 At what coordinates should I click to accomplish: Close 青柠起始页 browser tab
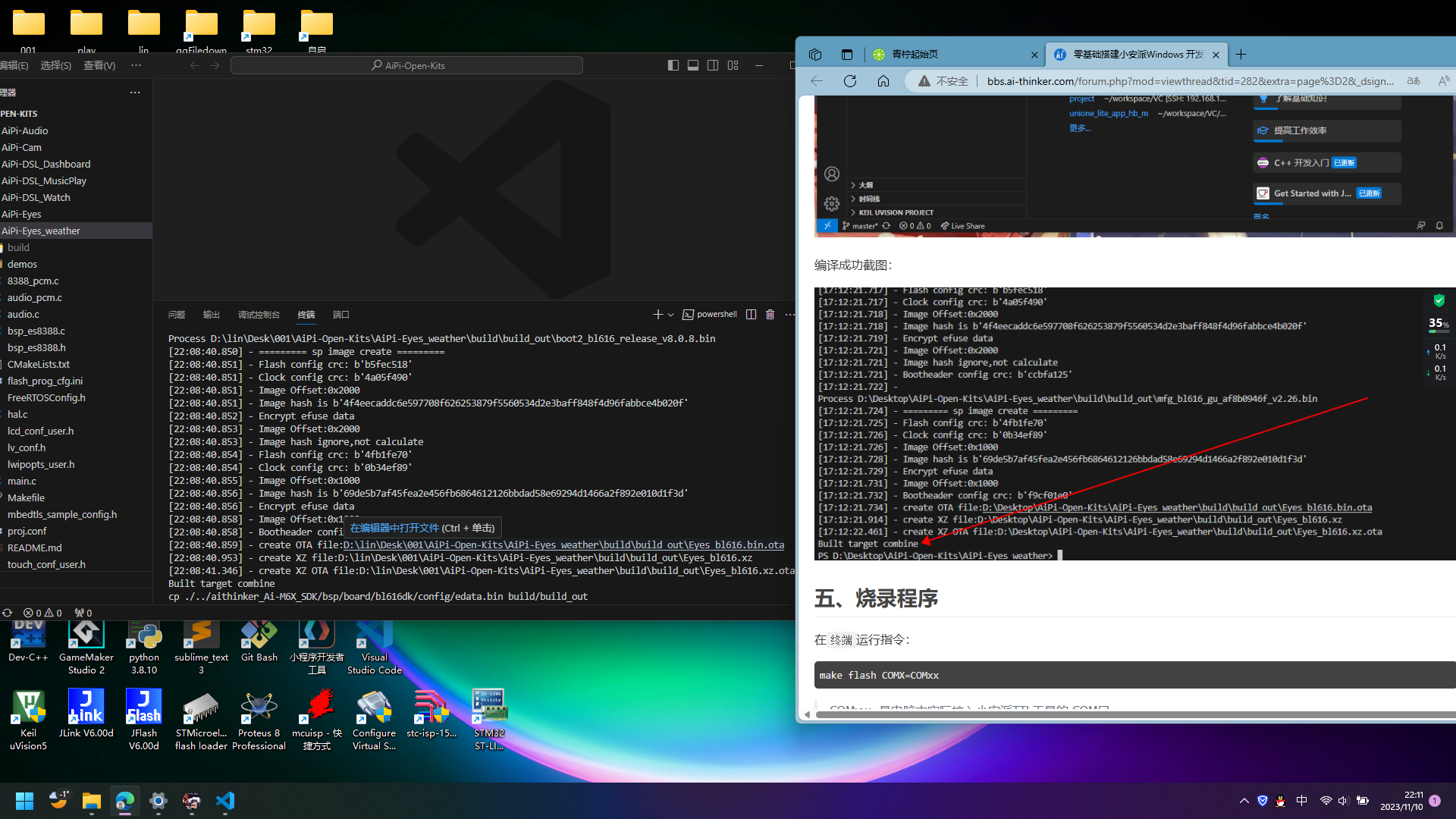point(1034,55)
